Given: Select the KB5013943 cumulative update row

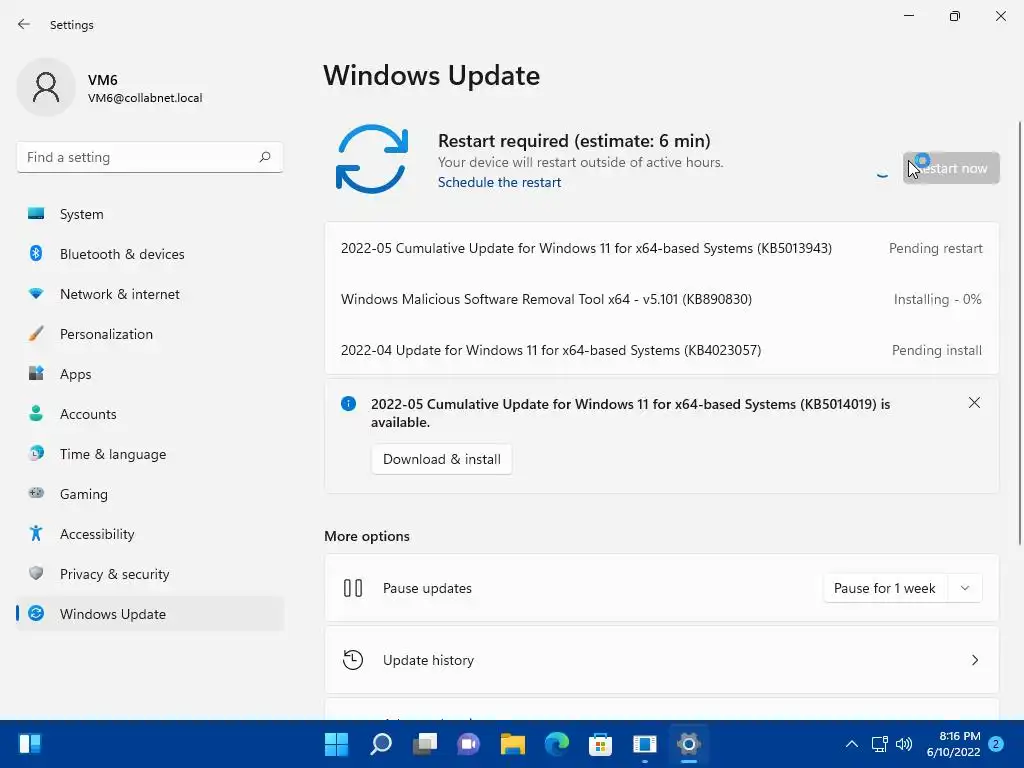Looking at the screenshot, I should coord(662,248).
